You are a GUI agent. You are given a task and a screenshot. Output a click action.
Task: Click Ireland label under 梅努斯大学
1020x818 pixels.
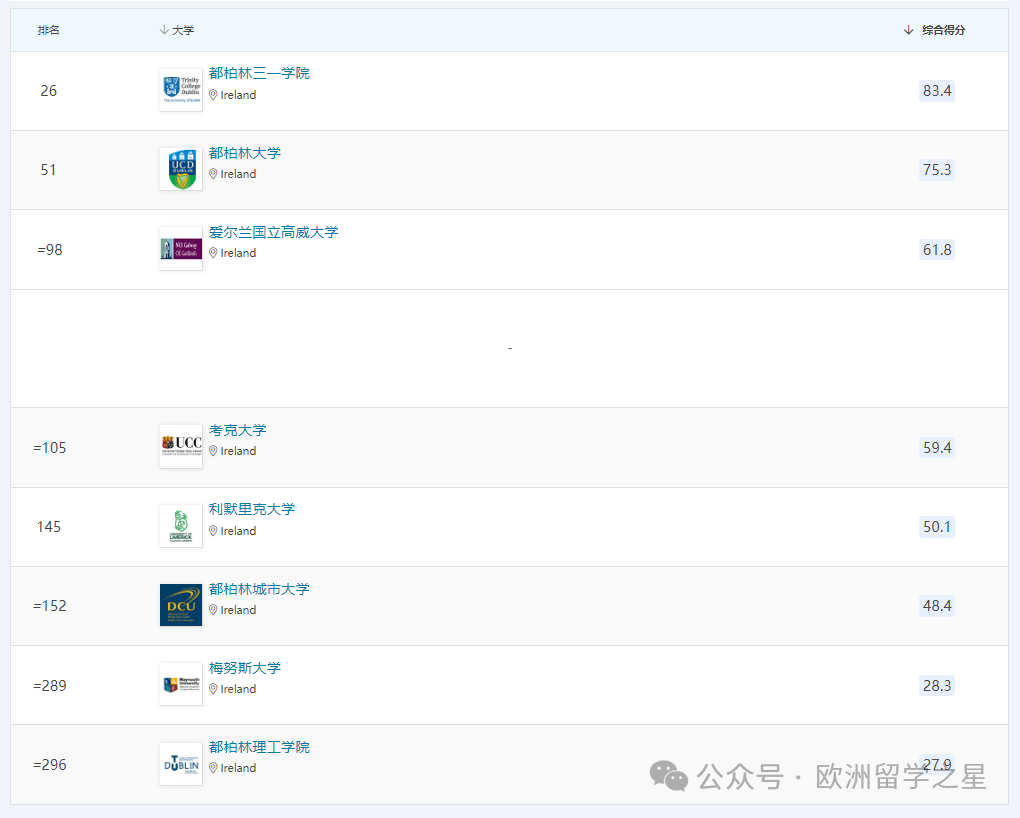[x=238, y=688]
